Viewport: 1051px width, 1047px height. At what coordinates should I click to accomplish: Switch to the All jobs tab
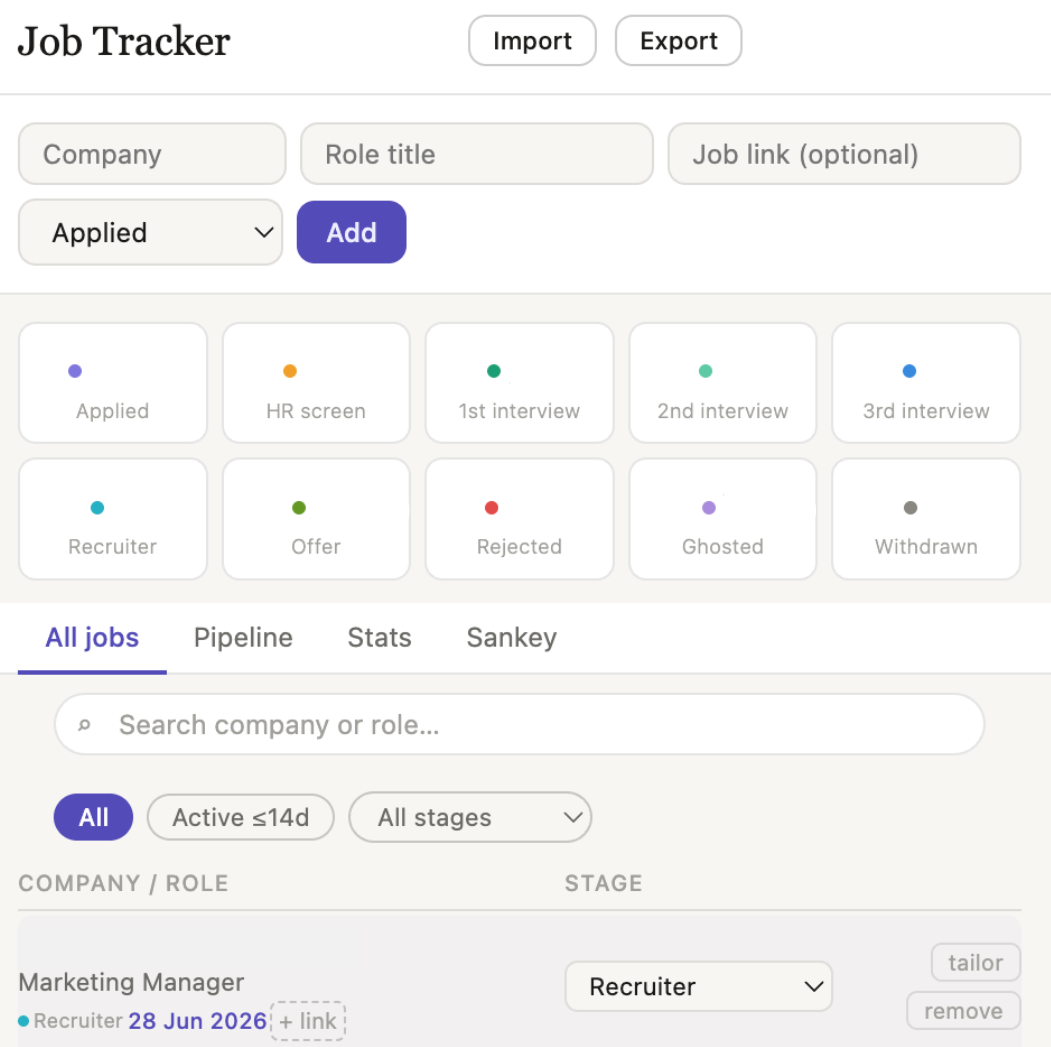point(92,637)
